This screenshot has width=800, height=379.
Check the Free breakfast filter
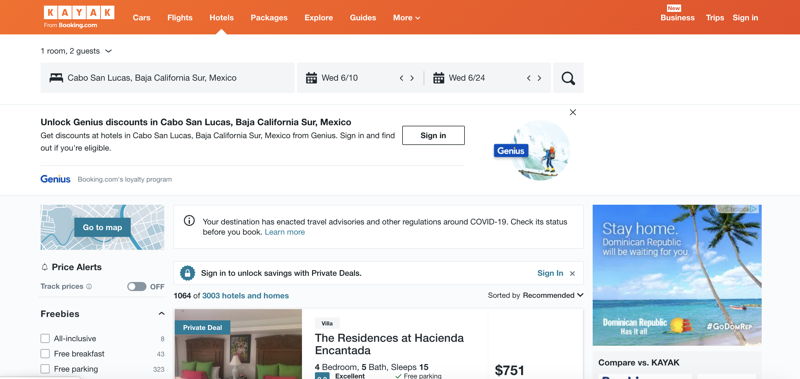pyautogui.click(x=45, y=353)
